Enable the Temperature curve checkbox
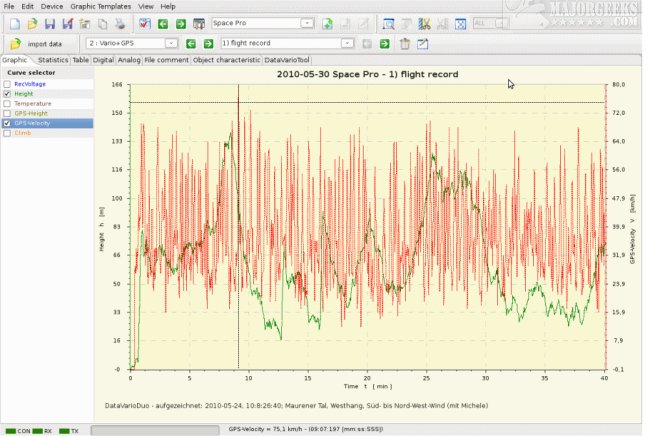The height and width of the screenshot is (436, 650). tap(8, 104)
